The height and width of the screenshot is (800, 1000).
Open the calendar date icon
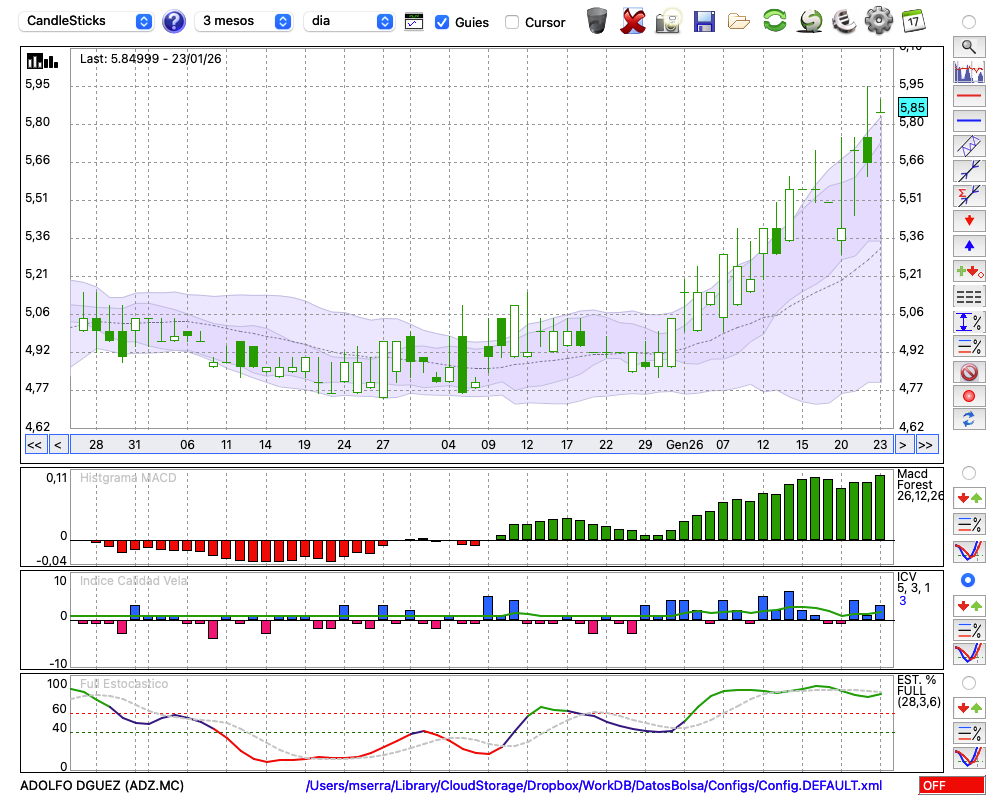pos(913,21)
